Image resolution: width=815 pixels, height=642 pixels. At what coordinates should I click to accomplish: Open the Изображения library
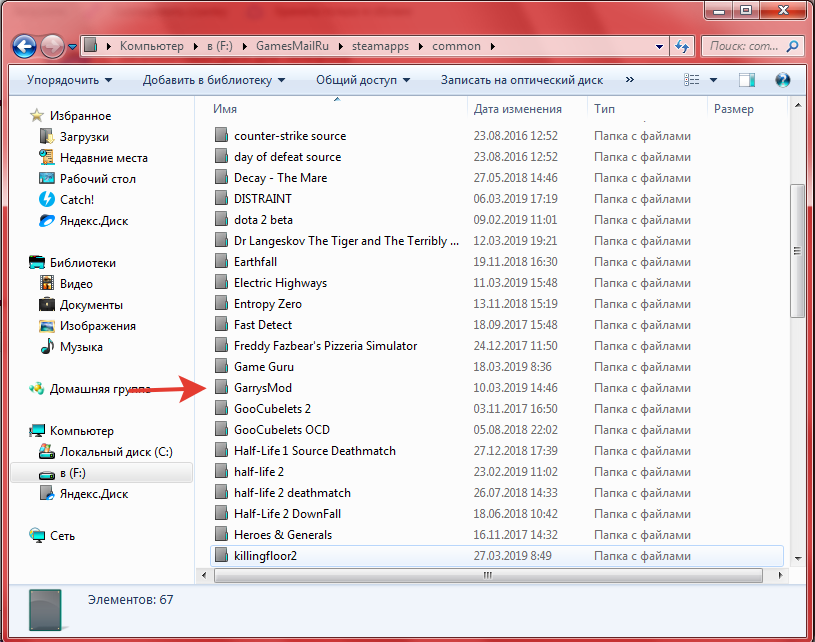(98, 326)
